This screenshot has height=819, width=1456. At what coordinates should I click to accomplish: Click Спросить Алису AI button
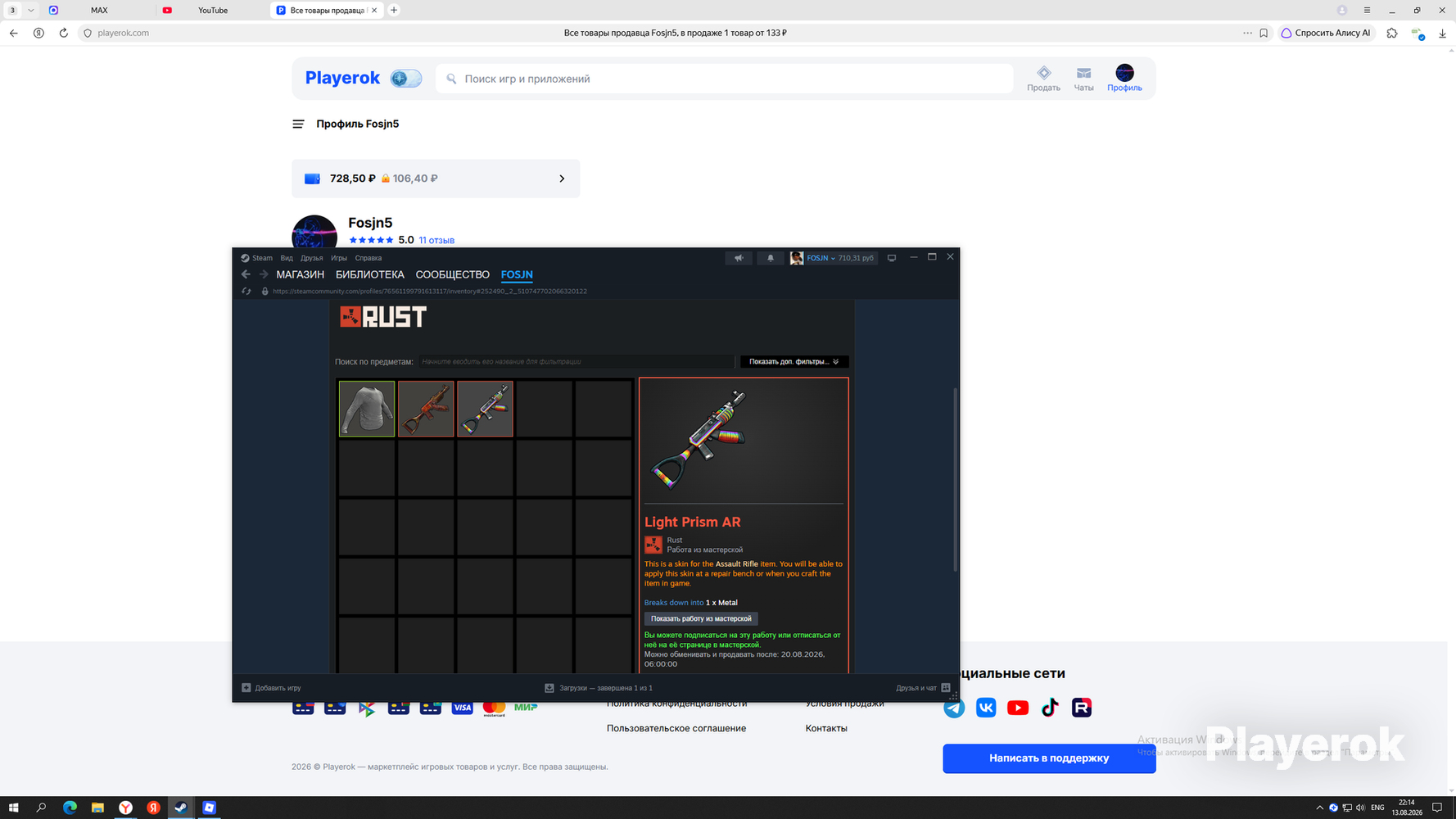tap(1325, 33)
